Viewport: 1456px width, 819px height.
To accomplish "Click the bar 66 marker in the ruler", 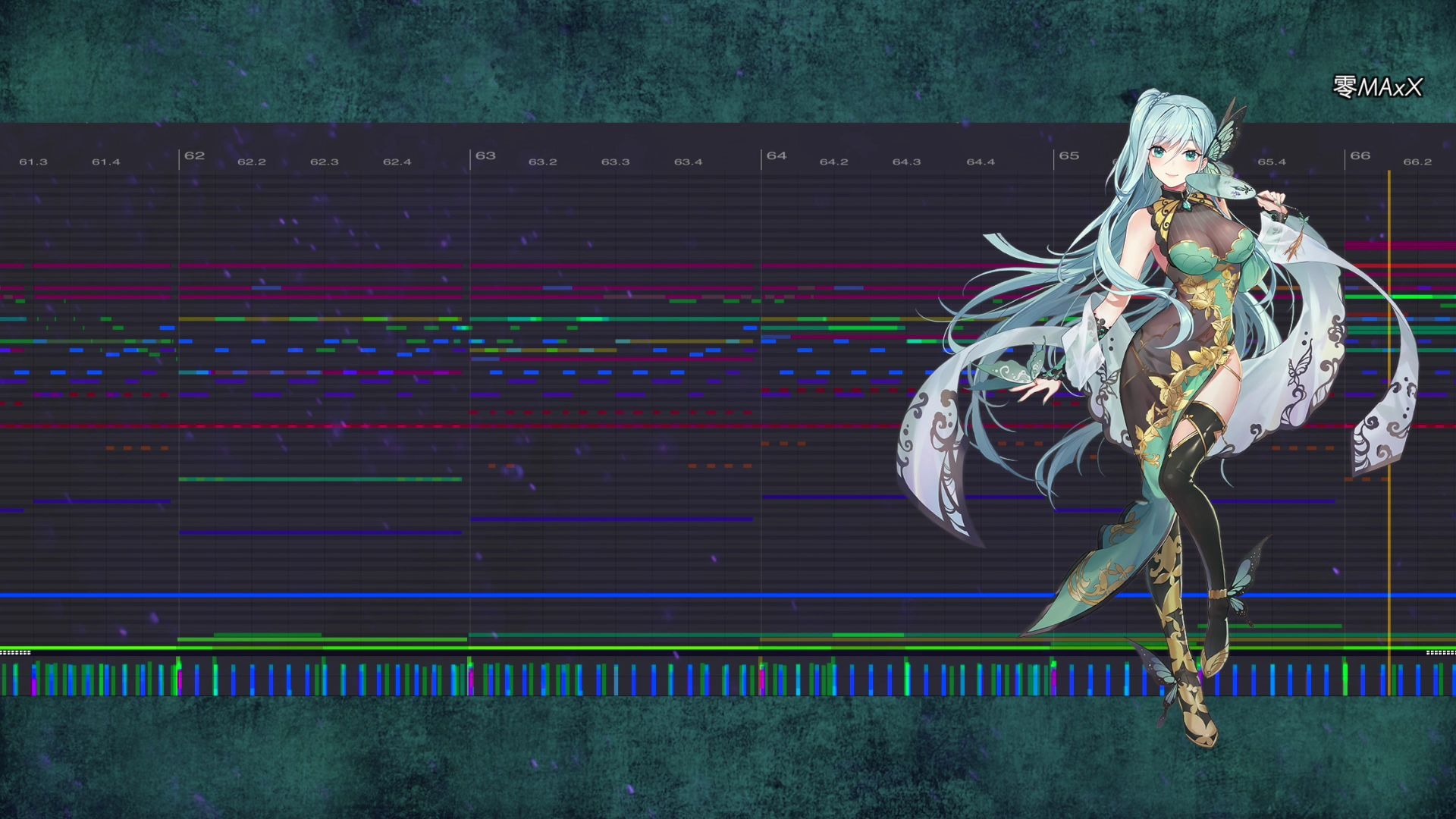I will (1360, 155).
